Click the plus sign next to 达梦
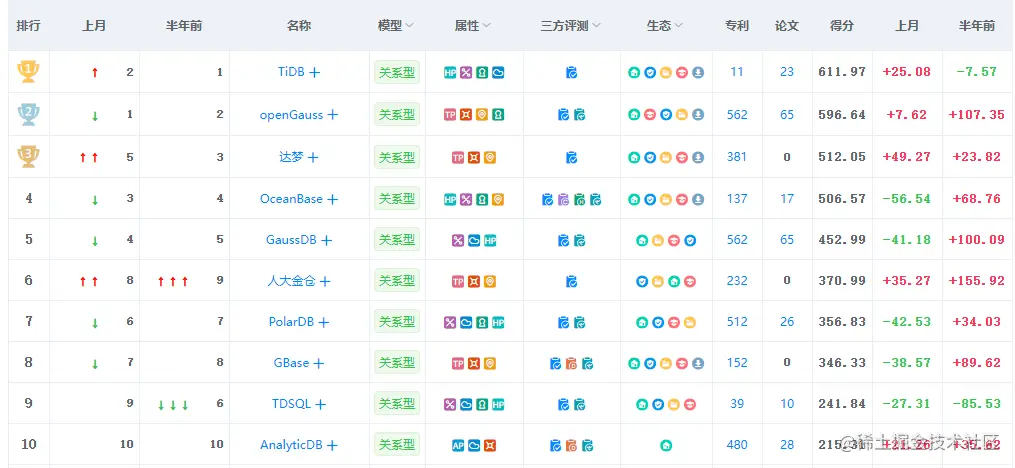The image size is (1015, 468). click(313, 157)
